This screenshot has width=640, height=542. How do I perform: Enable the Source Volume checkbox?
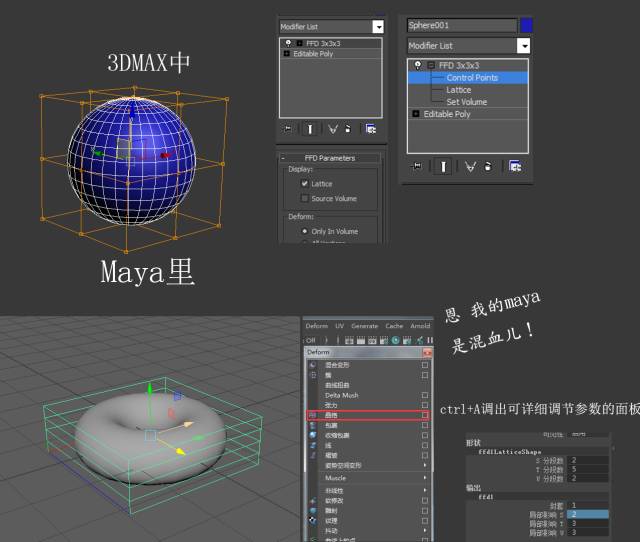point(304,198)
